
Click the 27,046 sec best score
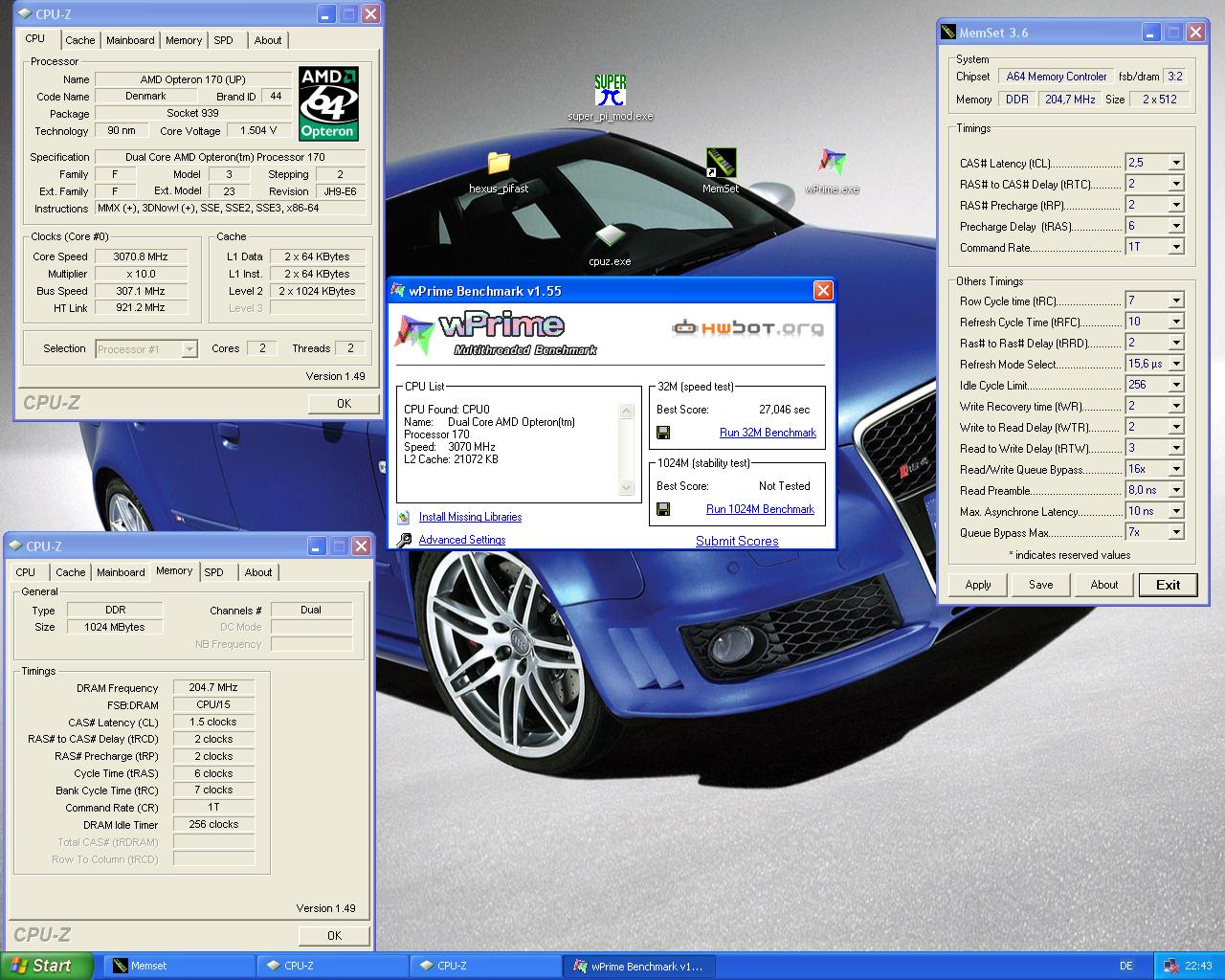[x=784, y=410]
